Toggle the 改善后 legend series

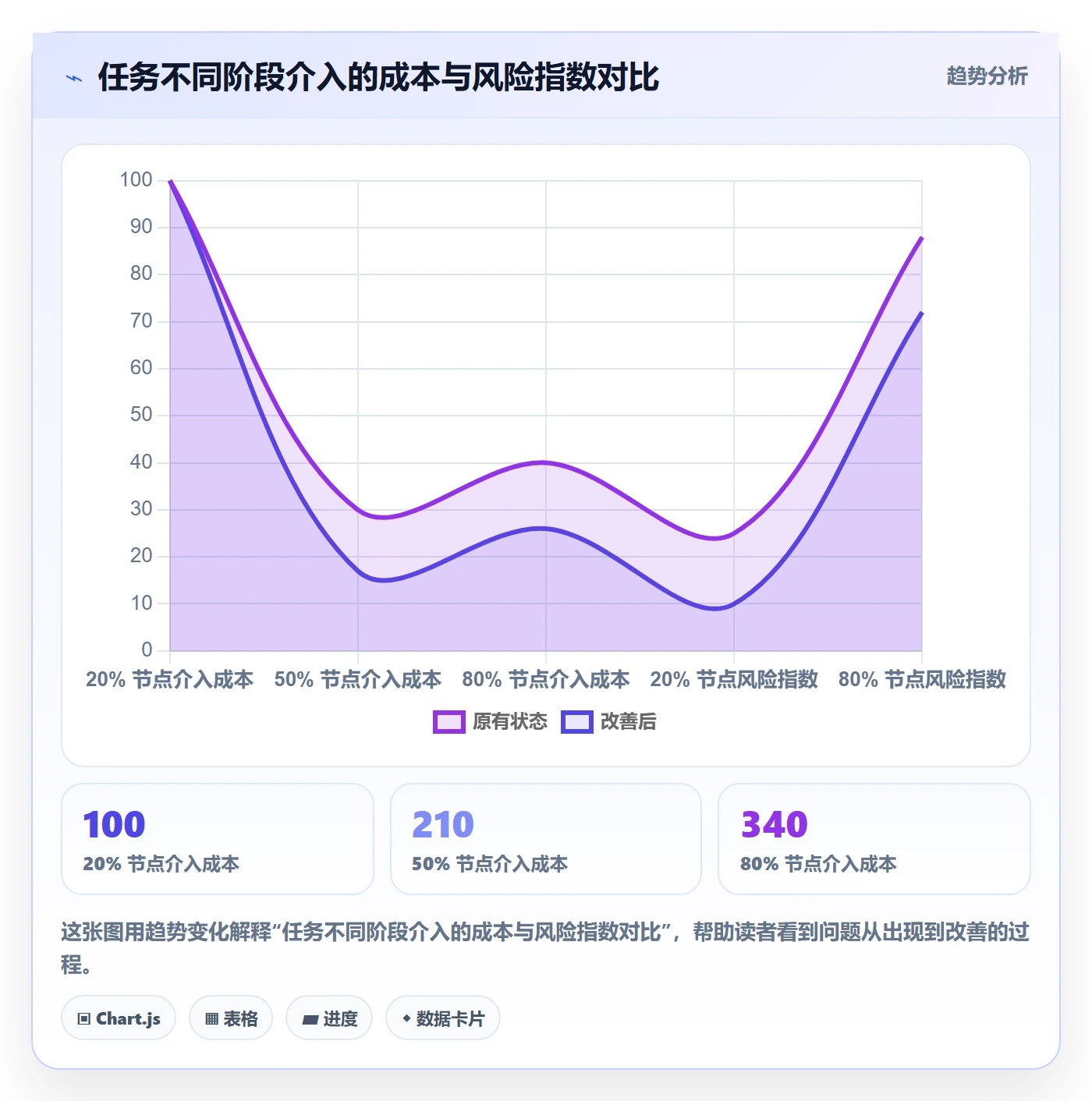(608, 722)
